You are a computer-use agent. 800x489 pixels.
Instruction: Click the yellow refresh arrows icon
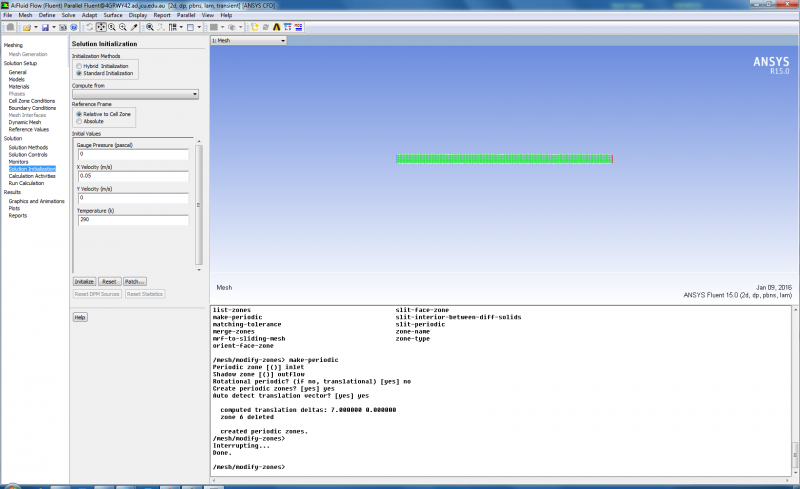tap(255, 27)
